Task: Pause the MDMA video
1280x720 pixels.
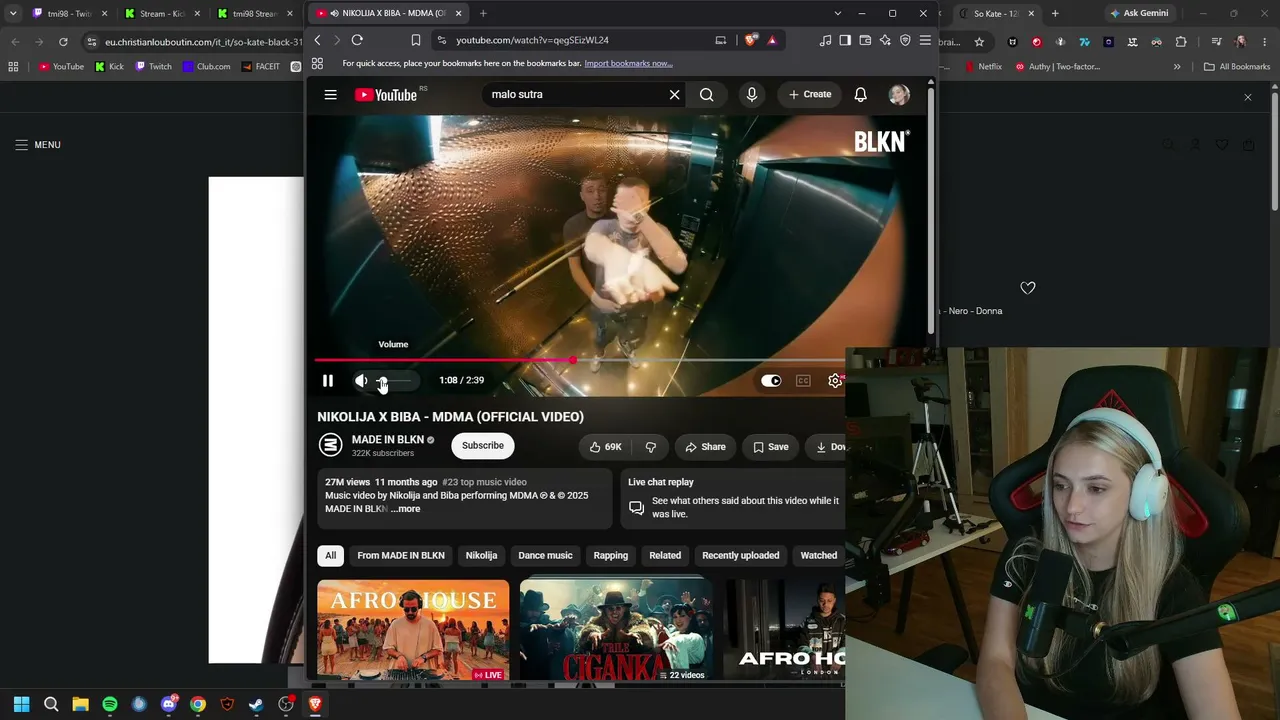Action: (x=327, y=381)
